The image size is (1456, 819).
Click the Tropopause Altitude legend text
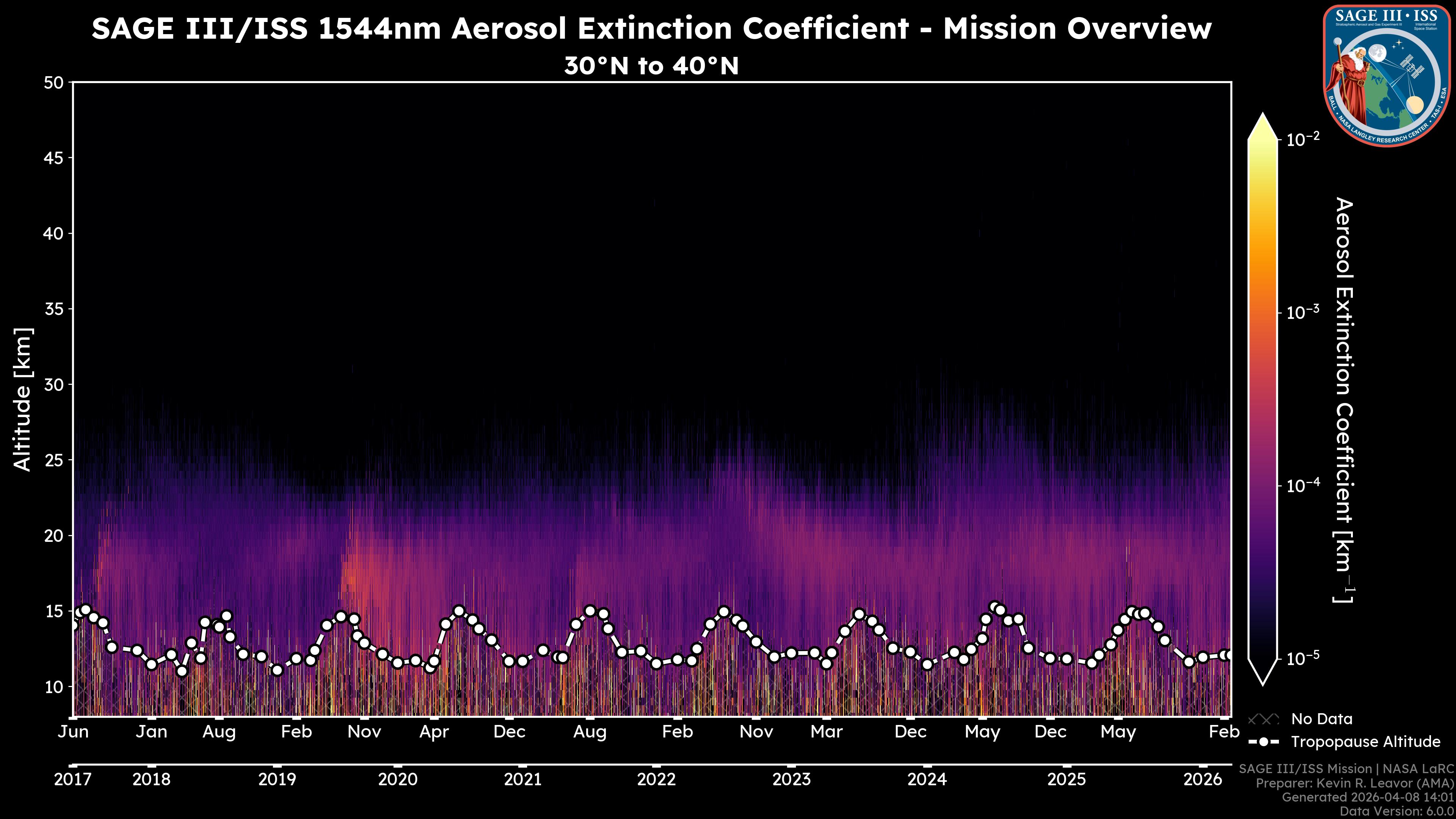pos(1365,742)
